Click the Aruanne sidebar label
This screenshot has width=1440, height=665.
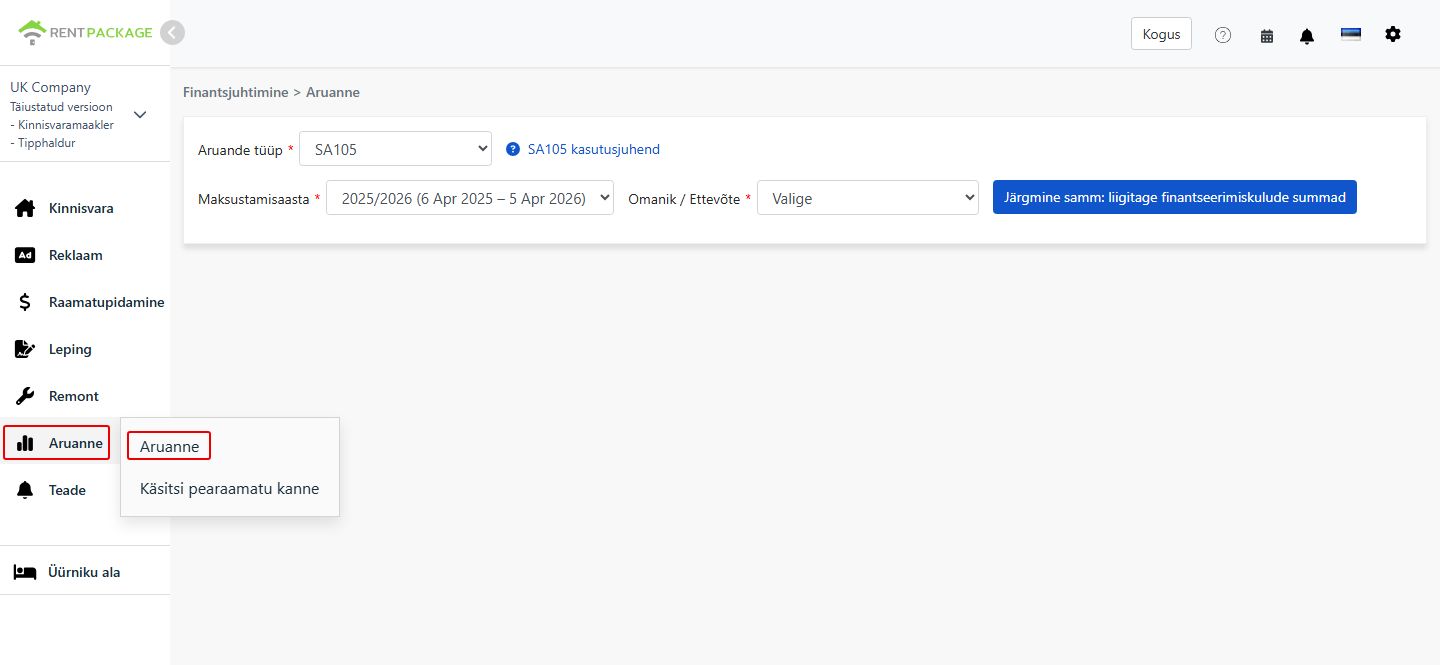76,443
